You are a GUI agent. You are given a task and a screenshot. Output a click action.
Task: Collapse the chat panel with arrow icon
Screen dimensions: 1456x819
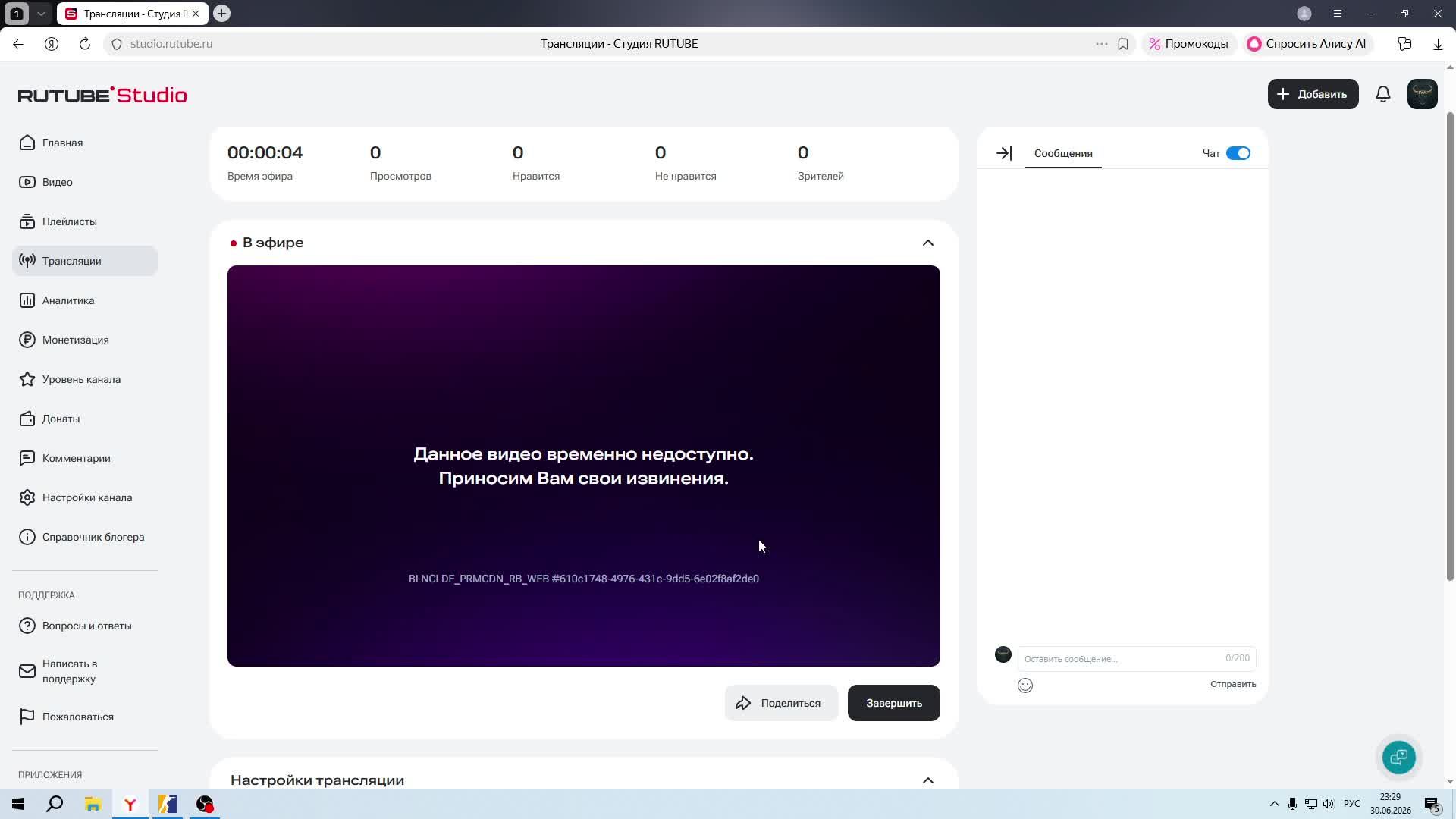1004,153
